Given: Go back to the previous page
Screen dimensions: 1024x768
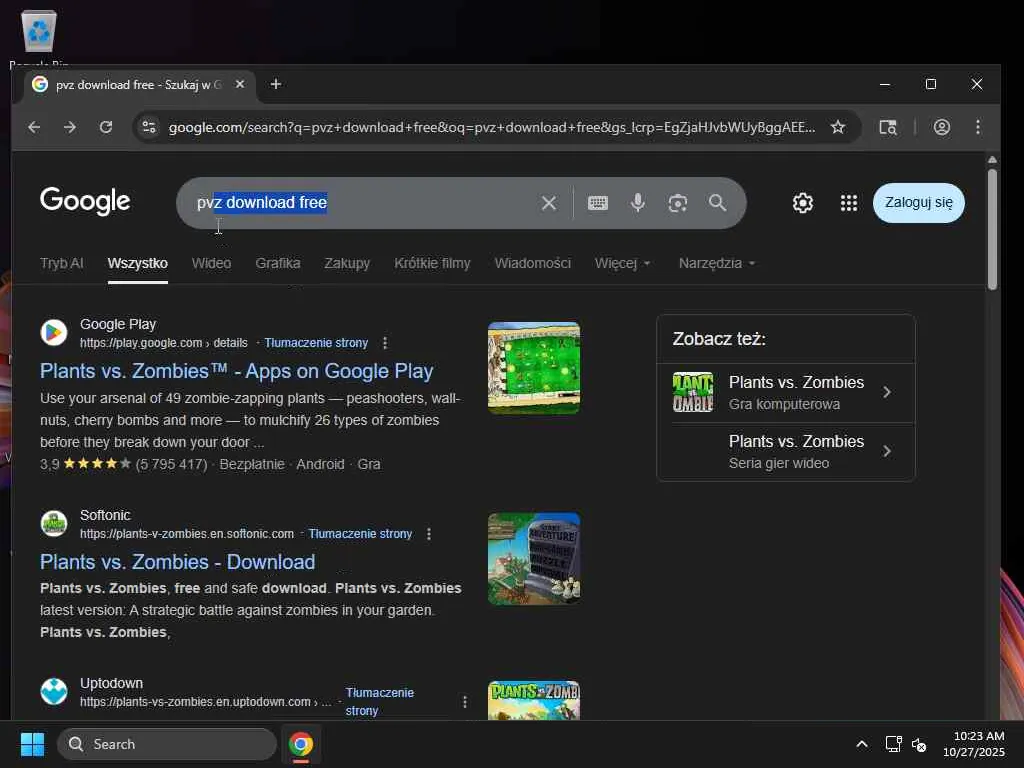Looking at the screenshot, I should 34,127.
